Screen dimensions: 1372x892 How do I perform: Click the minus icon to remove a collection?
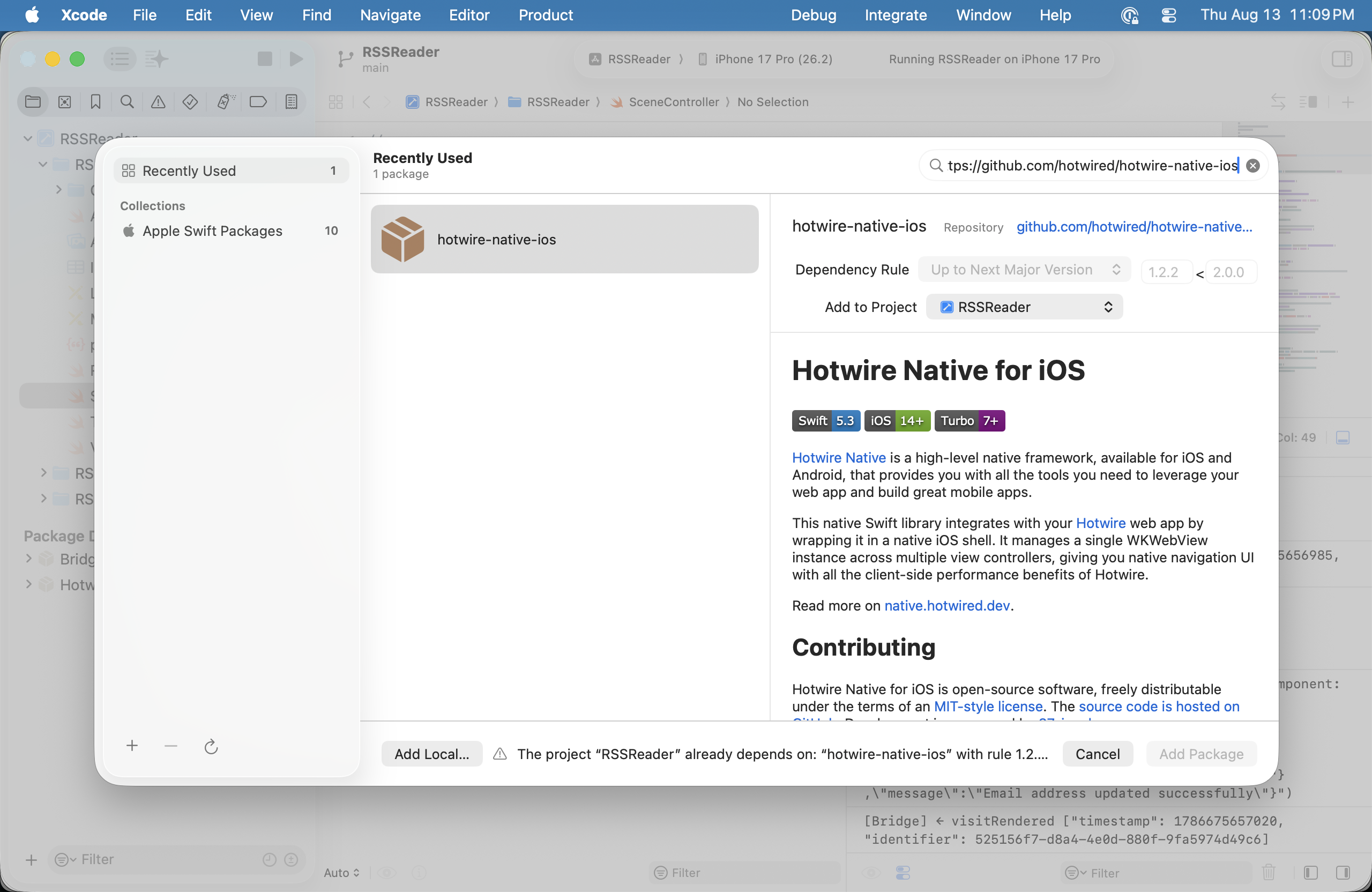pyautogui.click(x=170, y=746)
